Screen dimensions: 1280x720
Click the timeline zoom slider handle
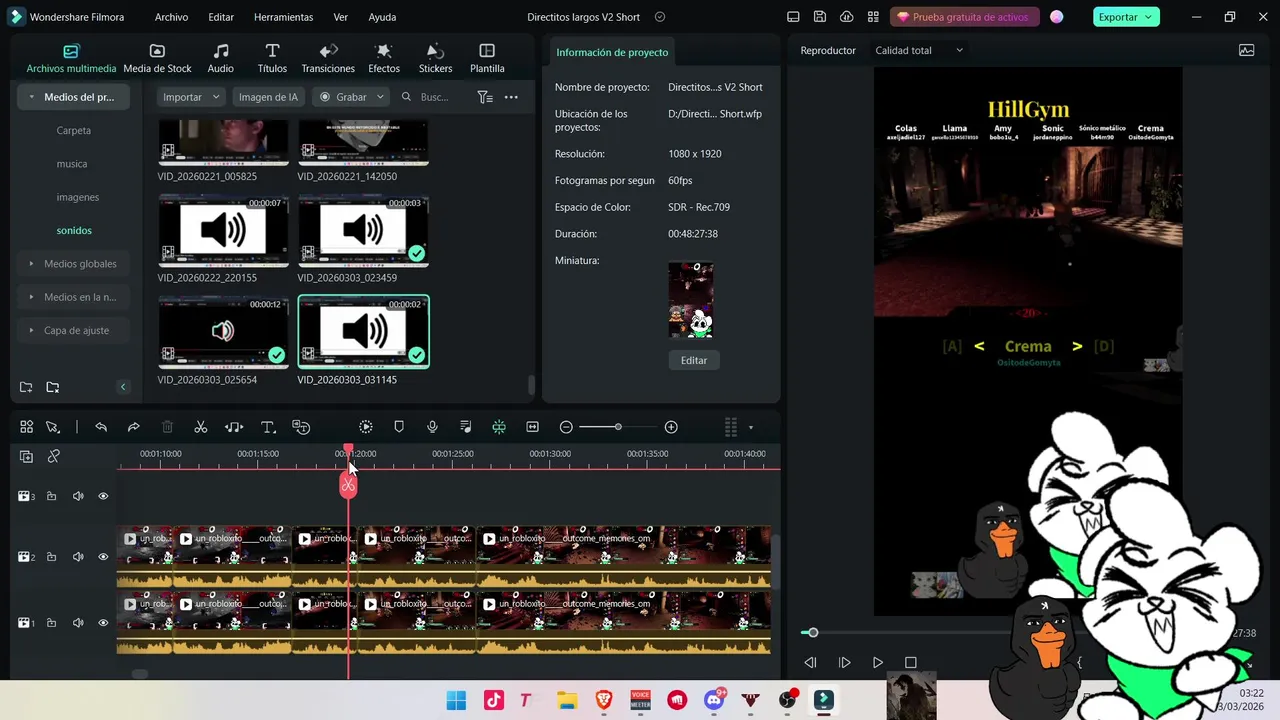[x=618, y=427]
